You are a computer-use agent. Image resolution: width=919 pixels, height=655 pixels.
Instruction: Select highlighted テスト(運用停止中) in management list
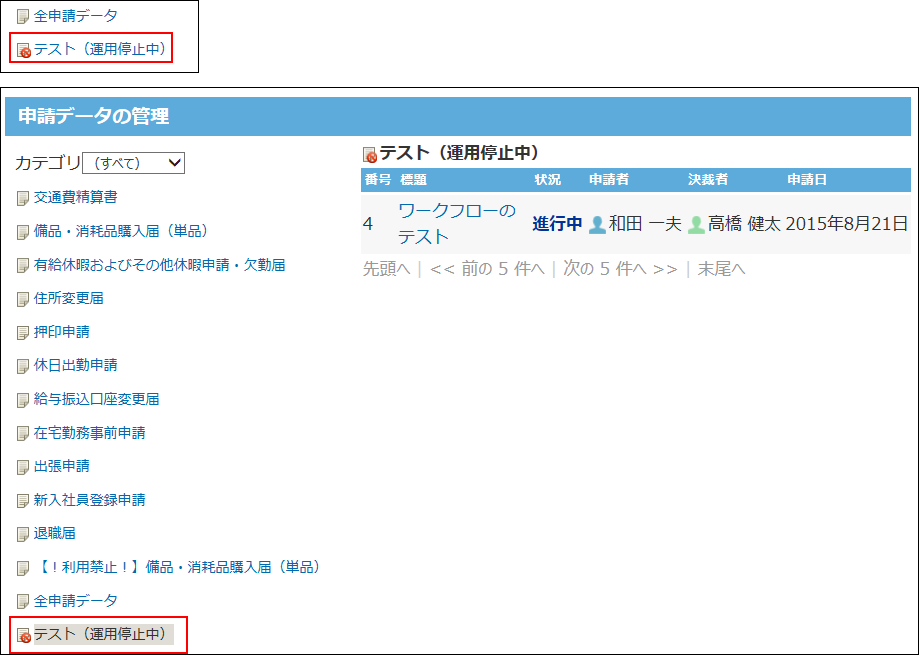(x=104, y=634)
